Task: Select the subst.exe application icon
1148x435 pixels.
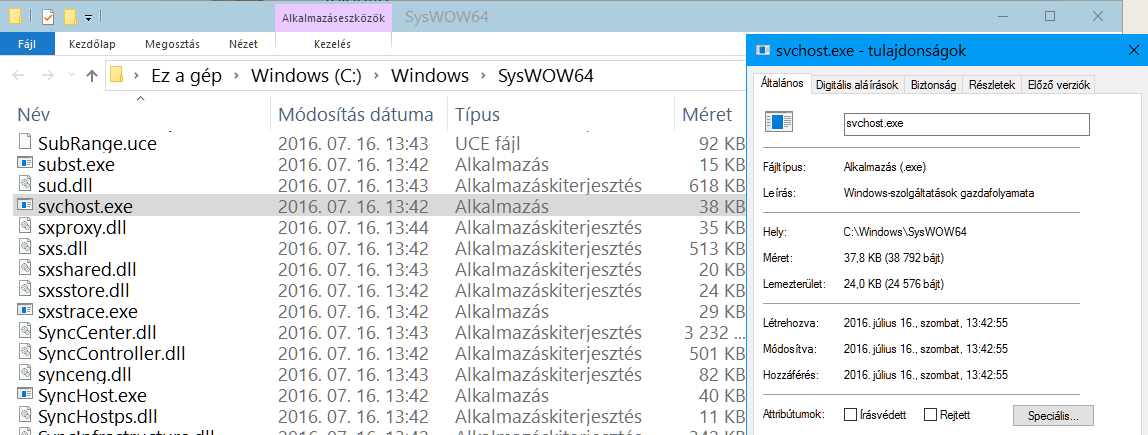Action: tap(25, 164)
